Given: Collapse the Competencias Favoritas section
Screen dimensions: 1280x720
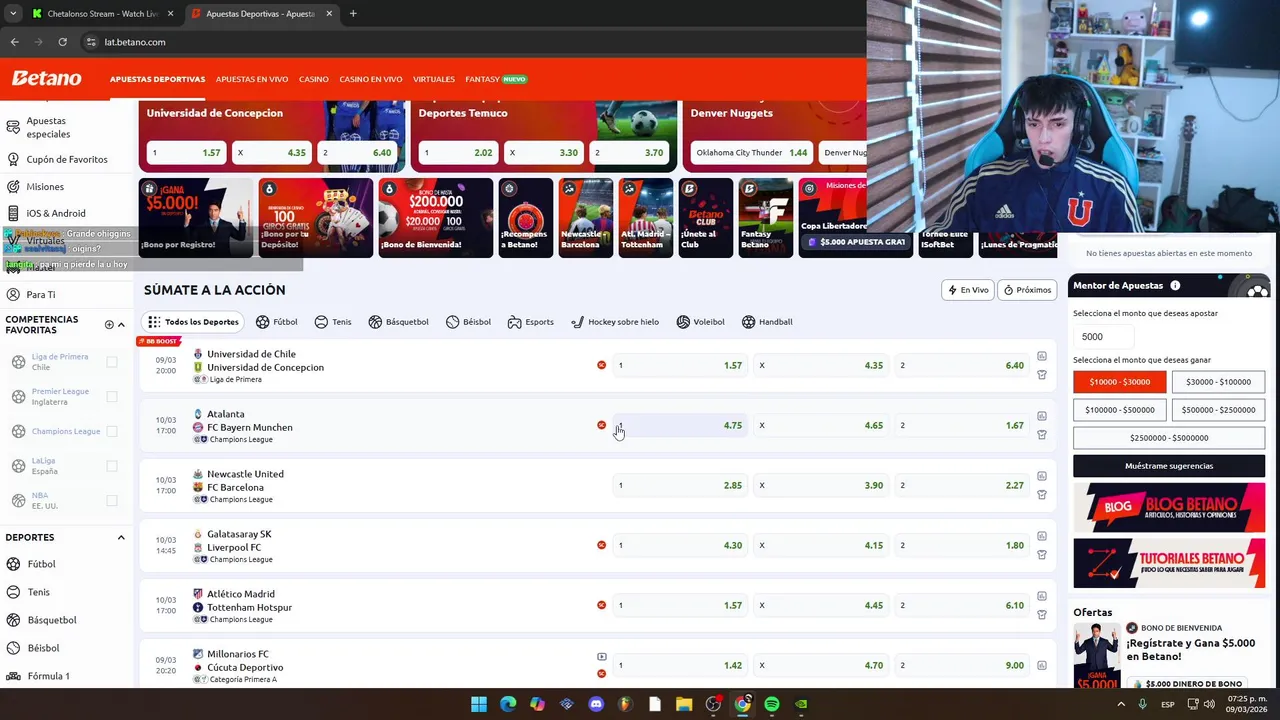Looking at the screenshot, I should (x=121, y=325).
